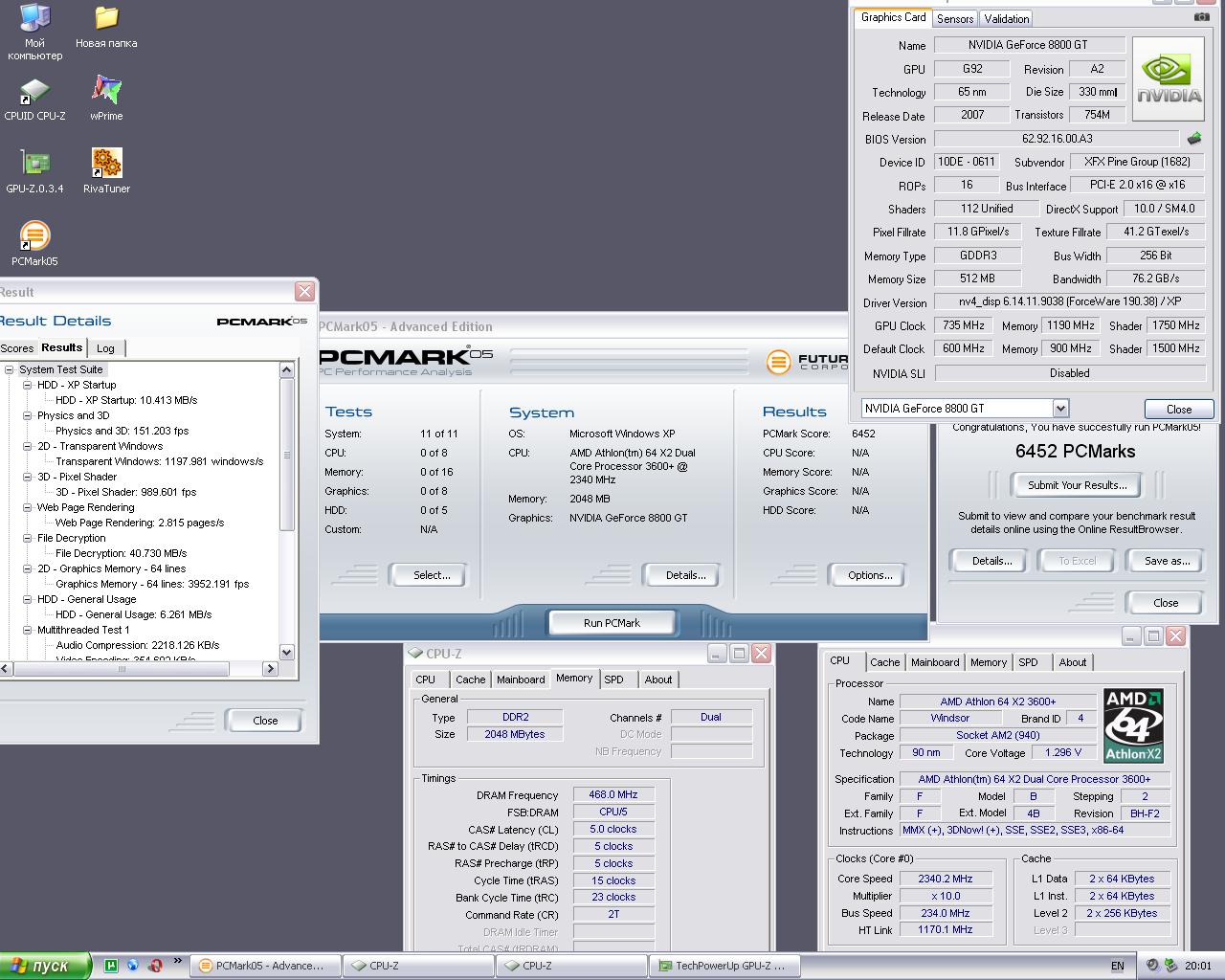Click the EN language indicator
The height and width of the screenshot is (980, 1225).
tap(1118, 966)
